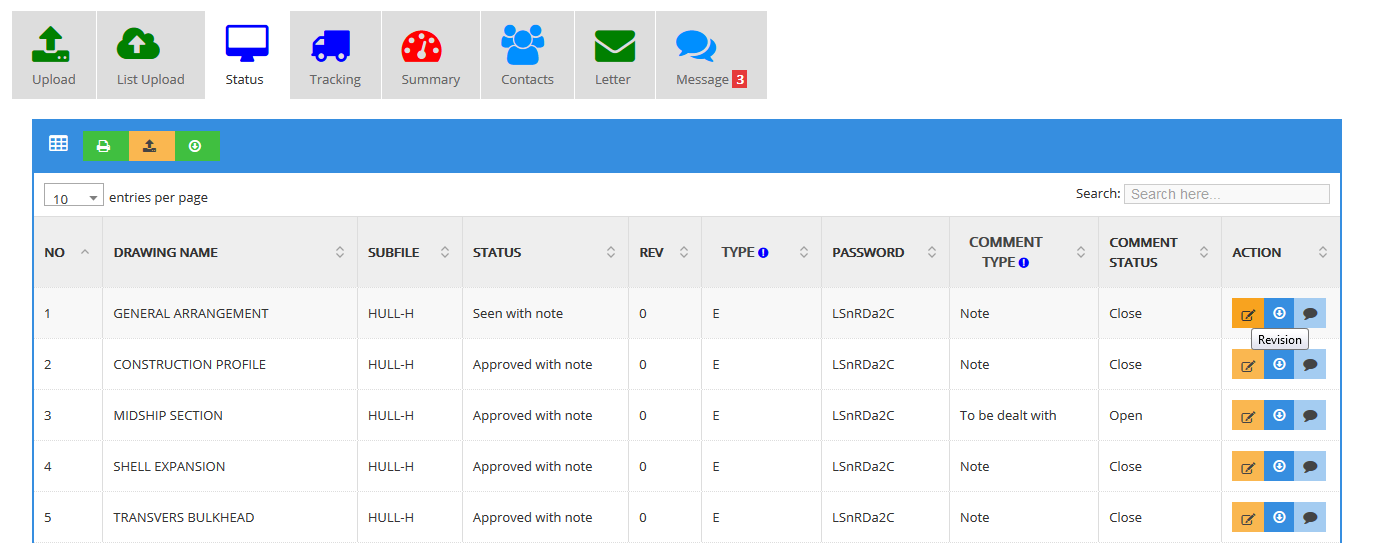This screenshot has width=1383, height=543.
Task: Click Revision edit icon for General Arrangement
Action: [x=1247, y=314]
